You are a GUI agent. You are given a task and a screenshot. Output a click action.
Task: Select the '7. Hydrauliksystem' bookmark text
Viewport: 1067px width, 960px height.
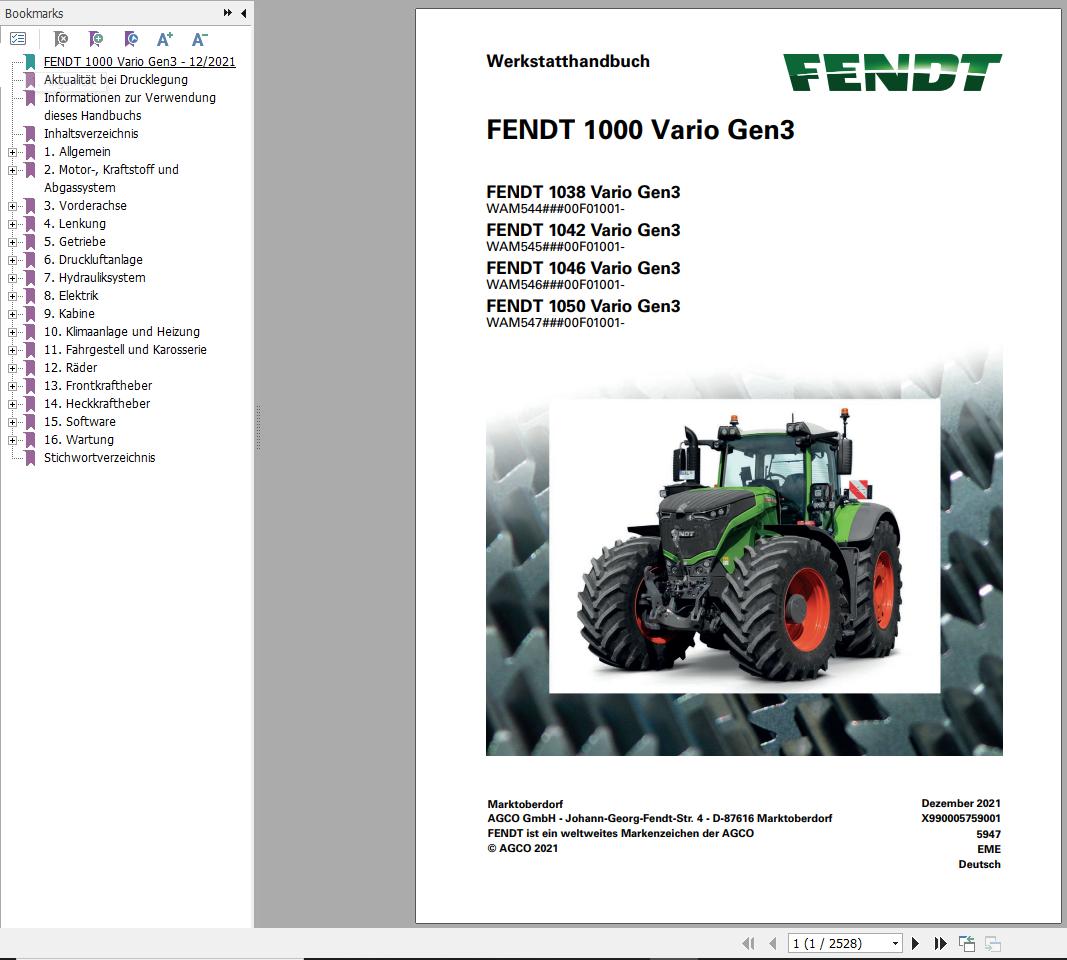pyautogui.click(x=95, y=278)
